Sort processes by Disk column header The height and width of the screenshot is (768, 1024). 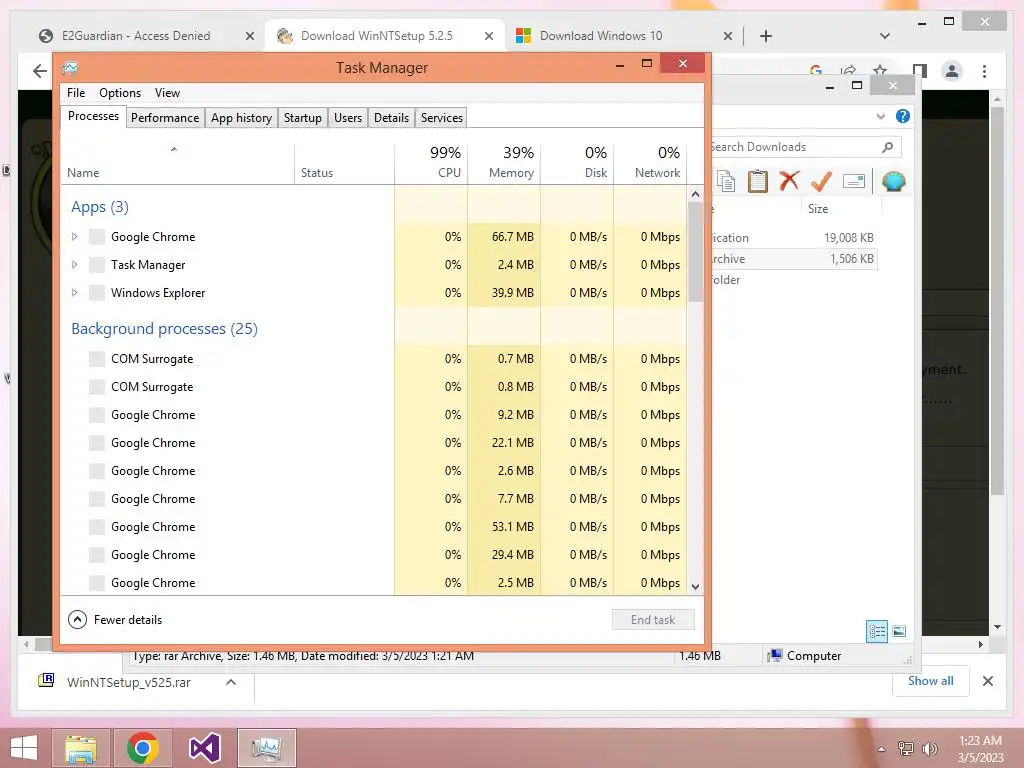[x=577, y=162]
